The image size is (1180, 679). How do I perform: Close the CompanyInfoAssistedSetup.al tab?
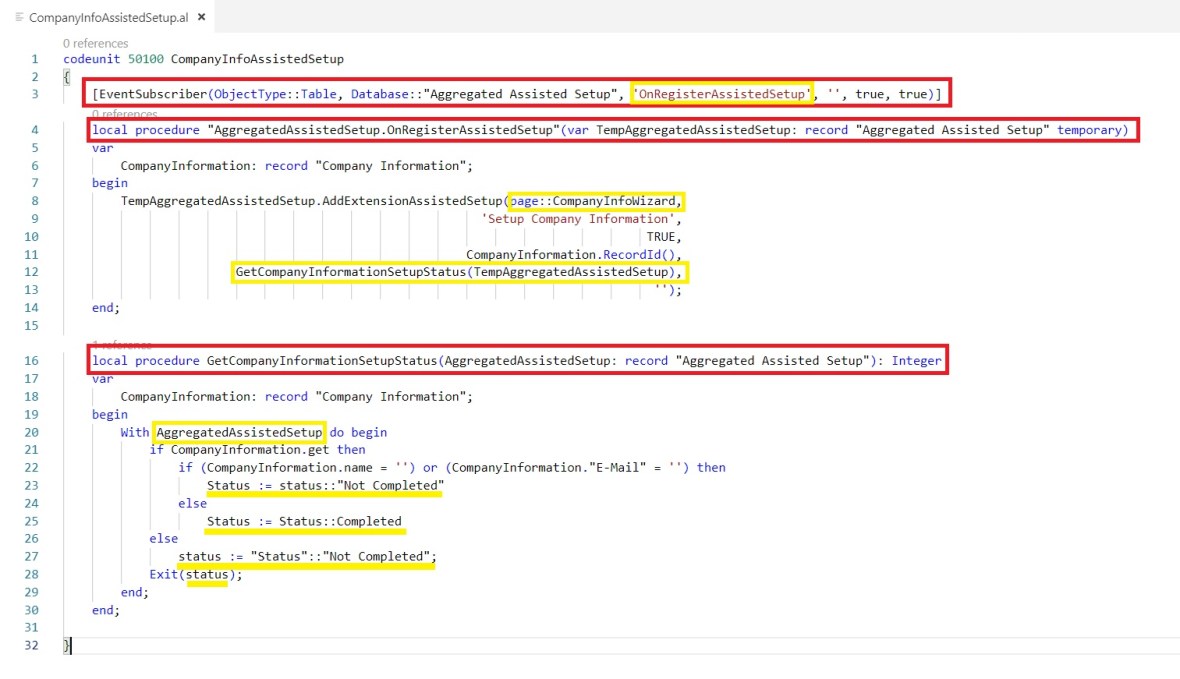202,18
